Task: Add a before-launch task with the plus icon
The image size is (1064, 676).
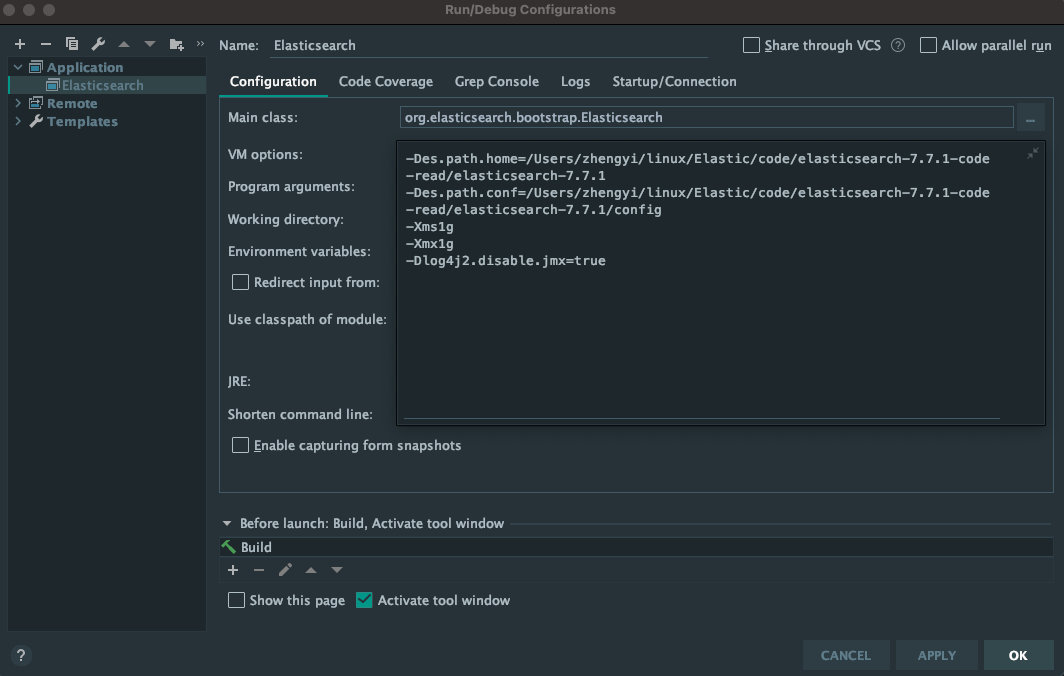Action: click(x=233, y=570)
